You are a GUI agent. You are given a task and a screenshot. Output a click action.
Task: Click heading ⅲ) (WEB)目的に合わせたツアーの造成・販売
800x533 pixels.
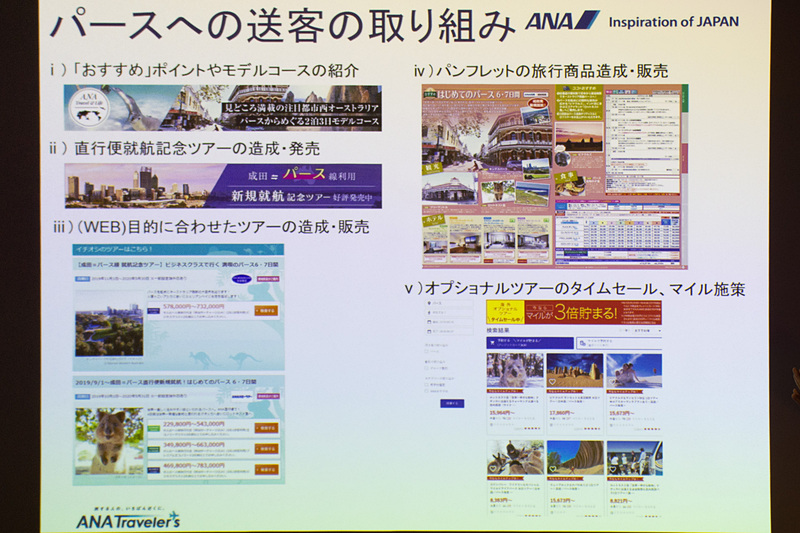[211, 227]
